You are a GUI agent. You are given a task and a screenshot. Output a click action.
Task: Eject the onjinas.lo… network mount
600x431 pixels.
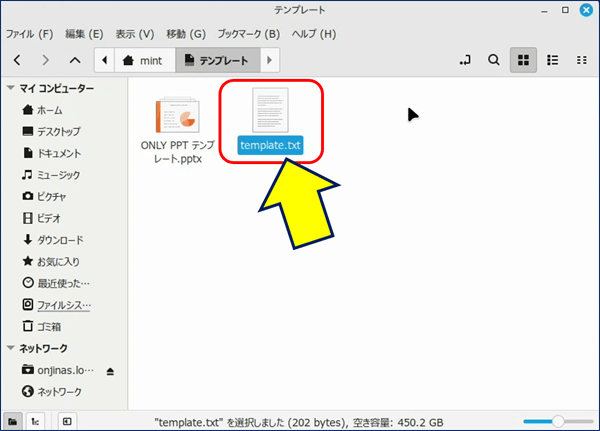point(110,371)
